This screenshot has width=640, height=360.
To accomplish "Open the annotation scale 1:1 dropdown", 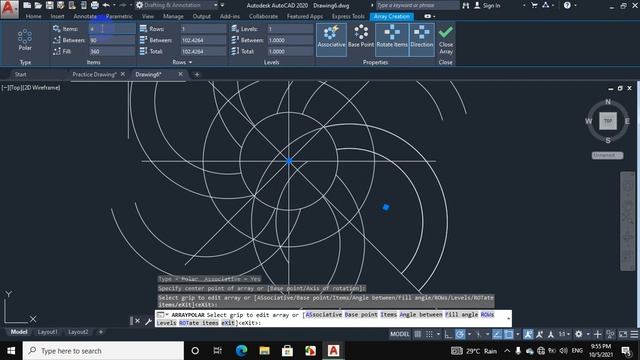I will (564, 334).
